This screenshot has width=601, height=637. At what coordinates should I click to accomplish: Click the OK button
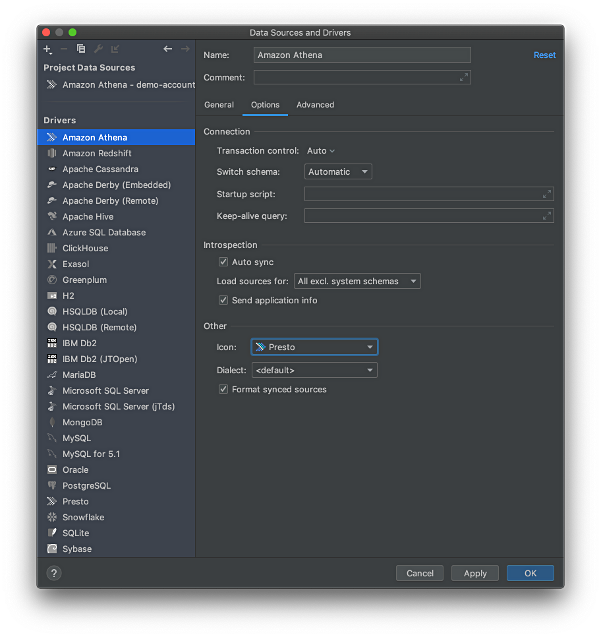(530, 573)
